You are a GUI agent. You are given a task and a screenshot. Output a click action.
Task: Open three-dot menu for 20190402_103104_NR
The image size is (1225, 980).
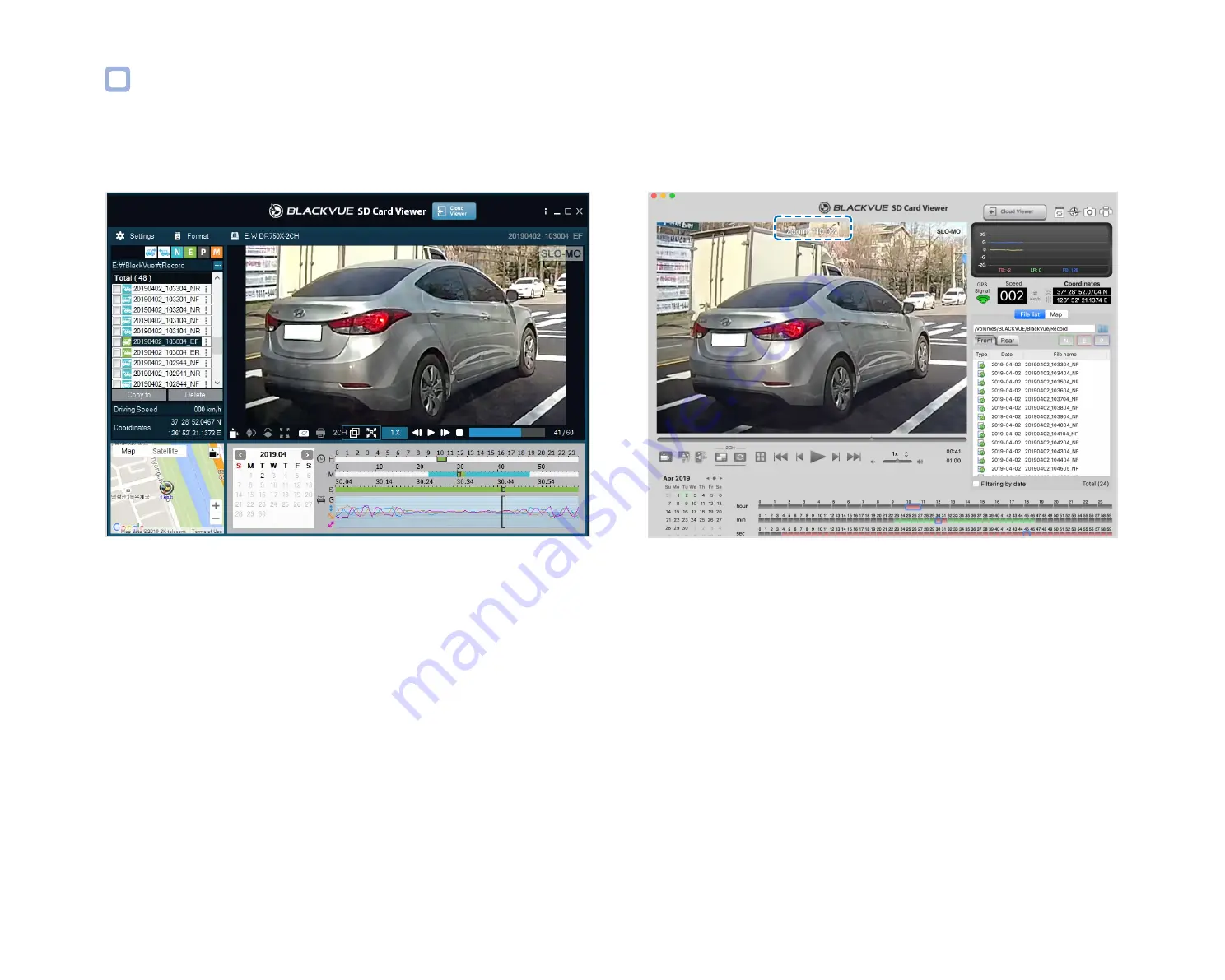point(207,331)
